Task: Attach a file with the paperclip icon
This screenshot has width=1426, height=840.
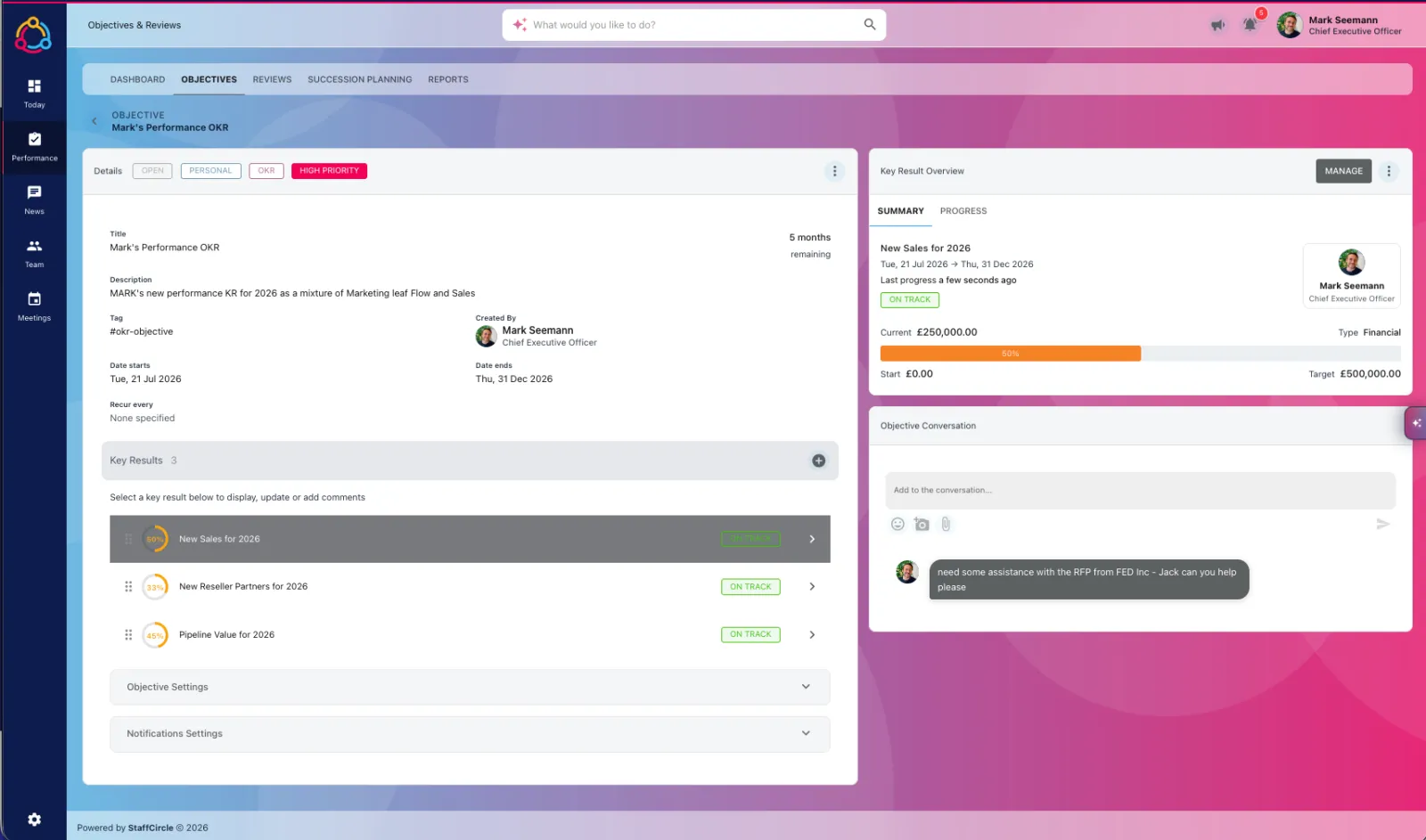Action: click(946, 525)
